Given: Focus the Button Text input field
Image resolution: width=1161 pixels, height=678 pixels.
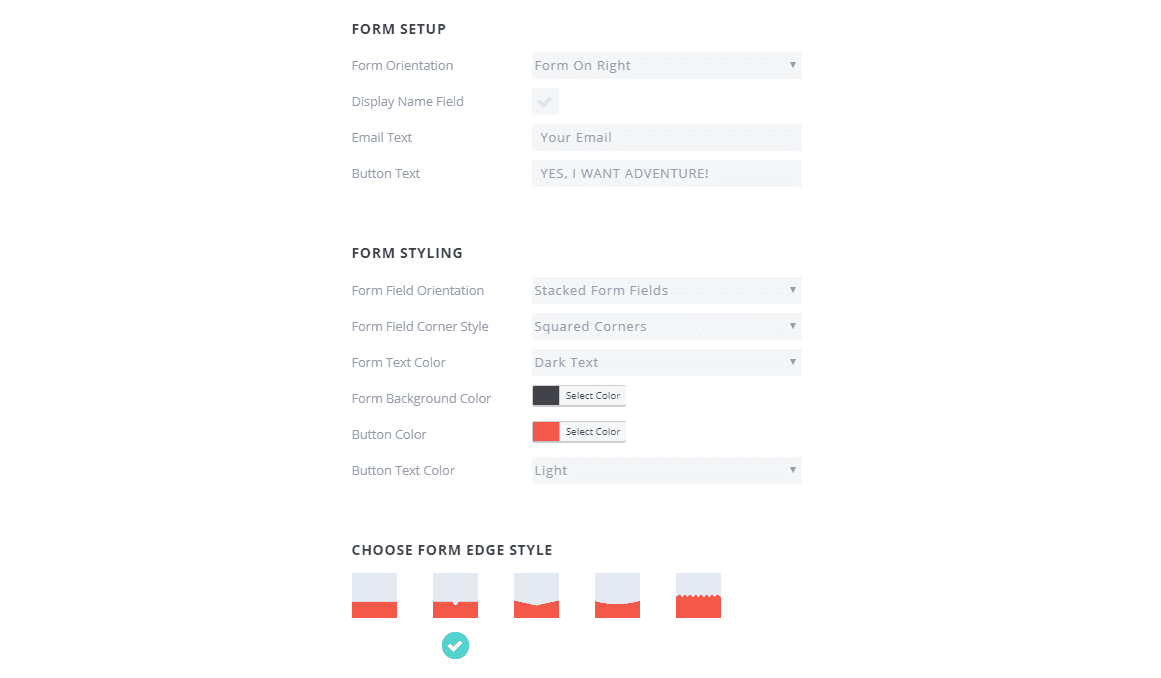Looking at the screenshot, I should [x=666, y=174].
